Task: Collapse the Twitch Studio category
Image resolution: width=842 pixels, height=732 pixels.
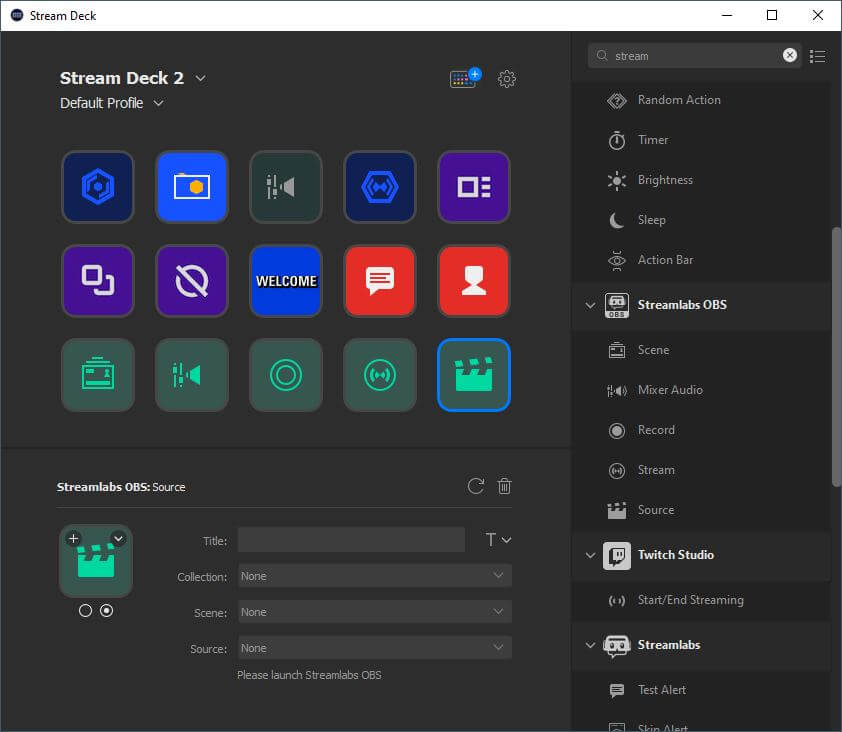Action: tap(590, 555)
